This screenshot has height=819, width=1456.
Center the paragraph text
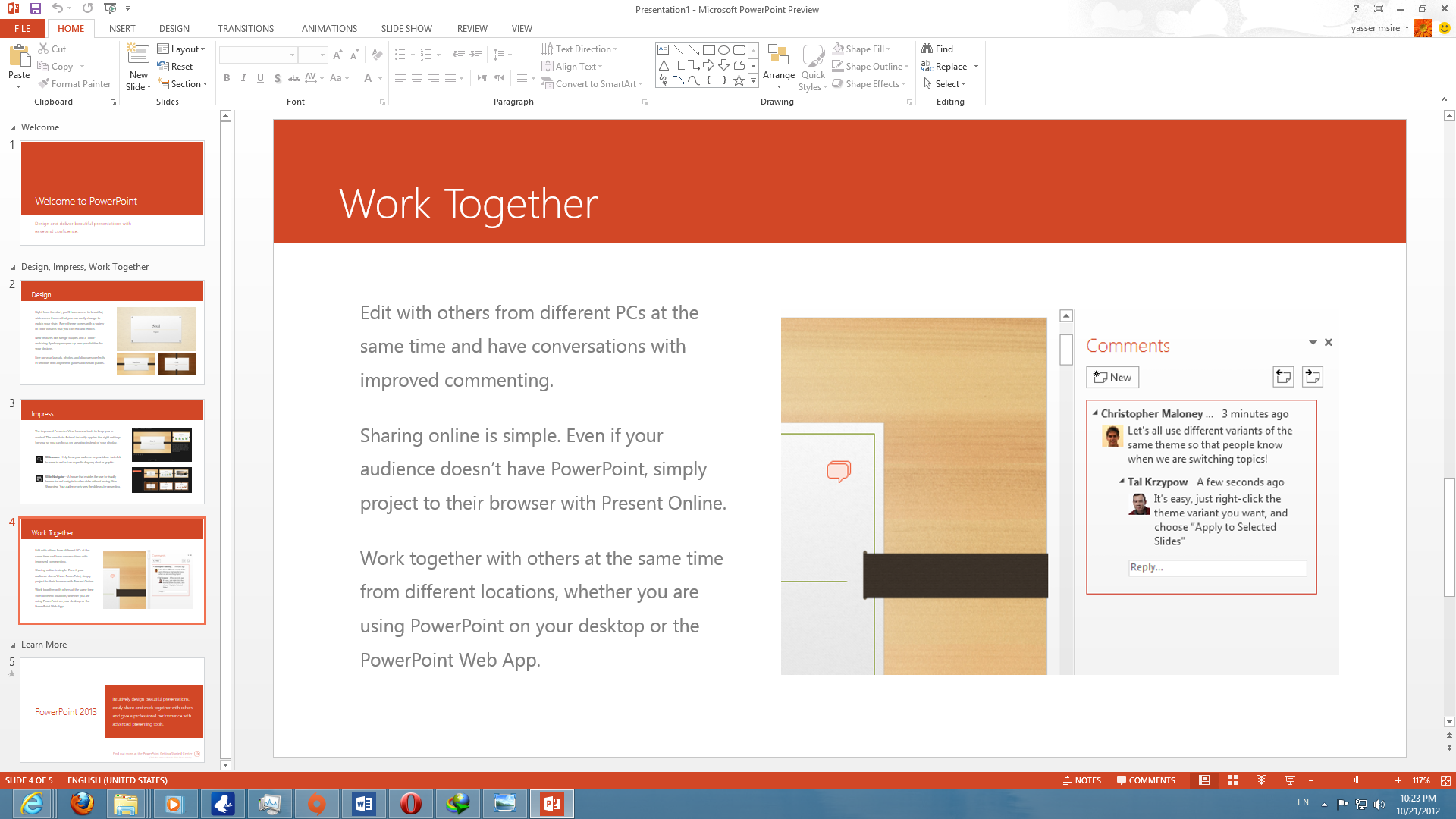(x=417, y=78)
